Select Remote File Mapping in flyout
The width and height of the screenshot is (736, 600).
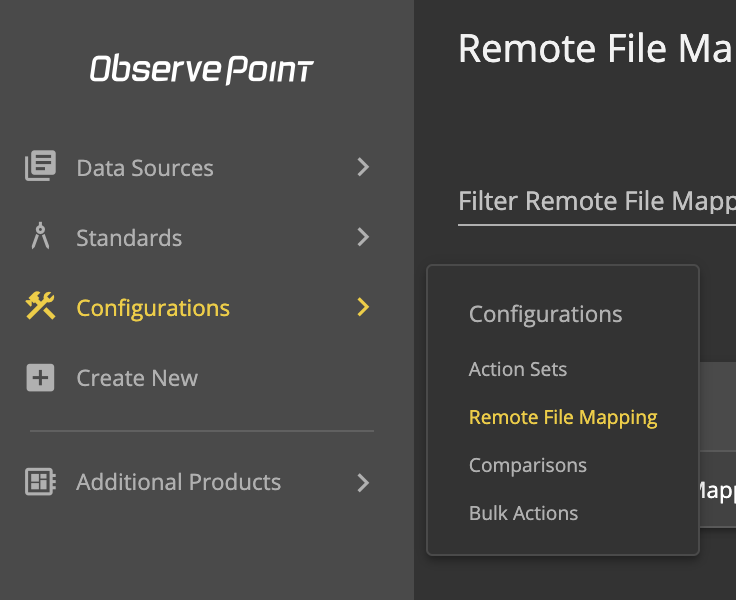point(563,418)
